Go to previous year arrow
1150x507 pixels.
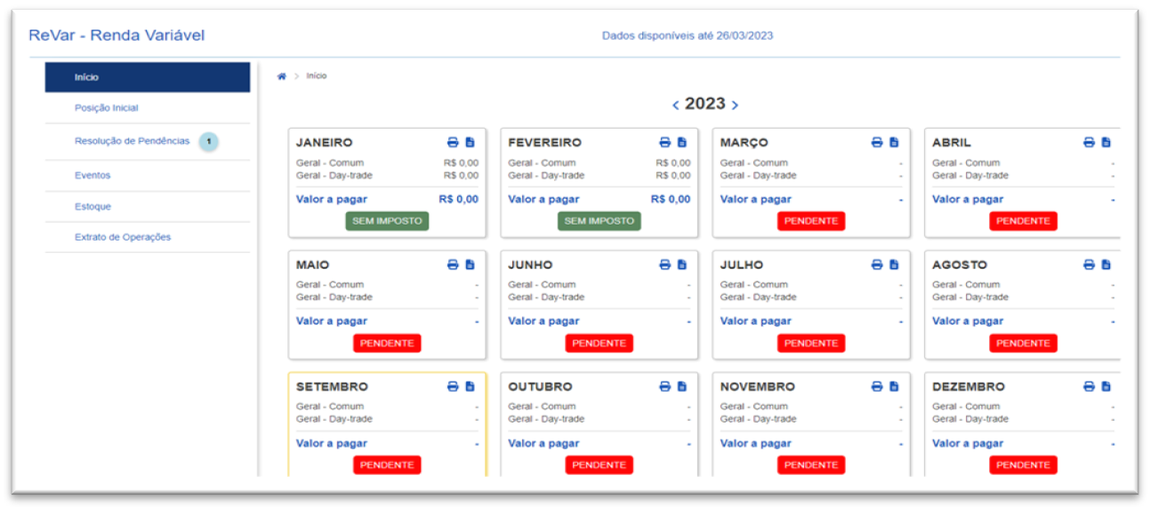point(675,106)
